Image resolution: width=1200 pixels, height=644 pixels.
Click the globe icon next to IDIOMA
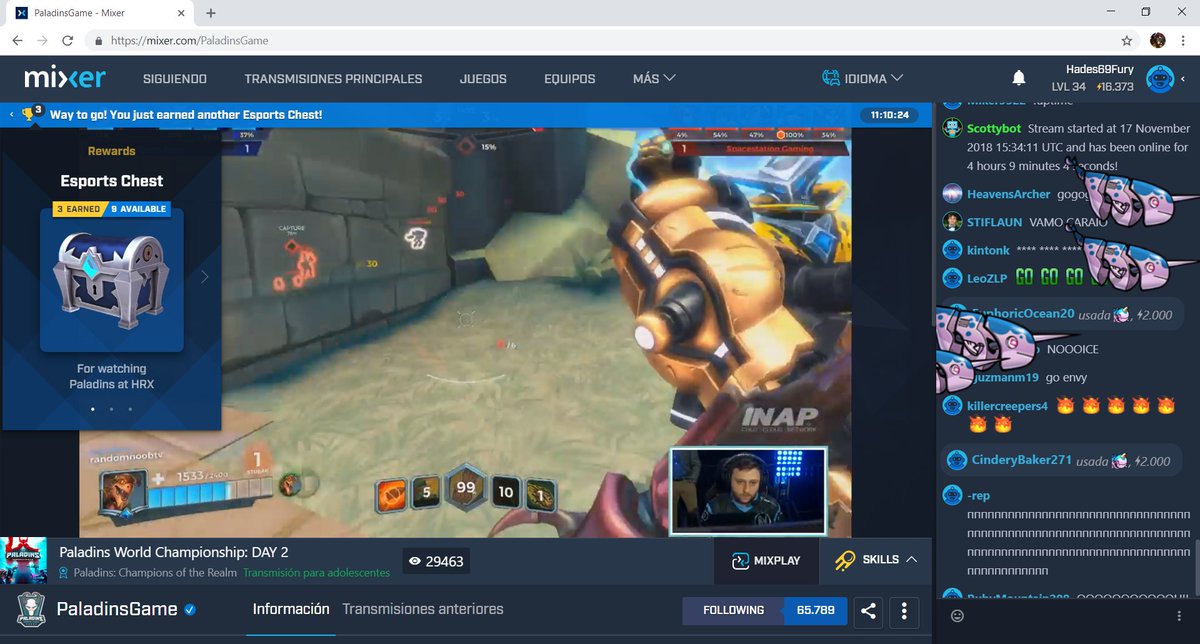click(x=831, y=78)
